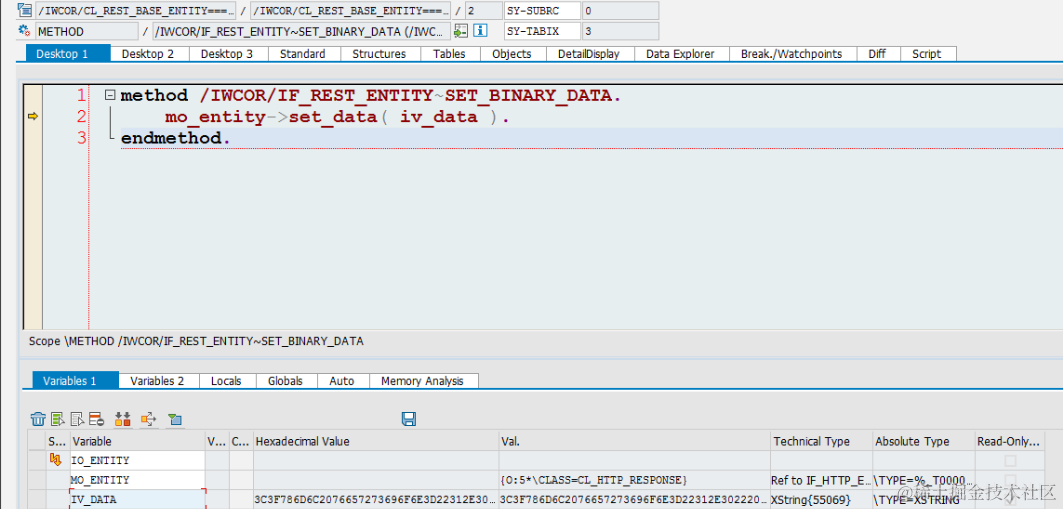Switch to the Desktop 3 tab
1063x509 pixels.
pyautogui.click(x=227, y=54)
